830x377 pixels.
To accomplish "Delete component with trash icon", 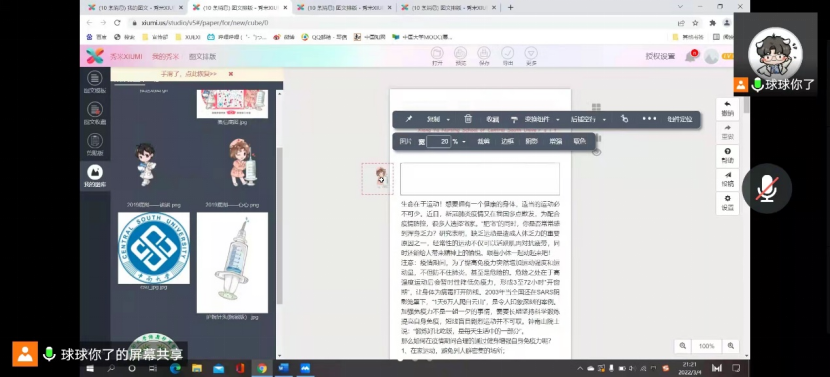I will (x=468, y=119).
